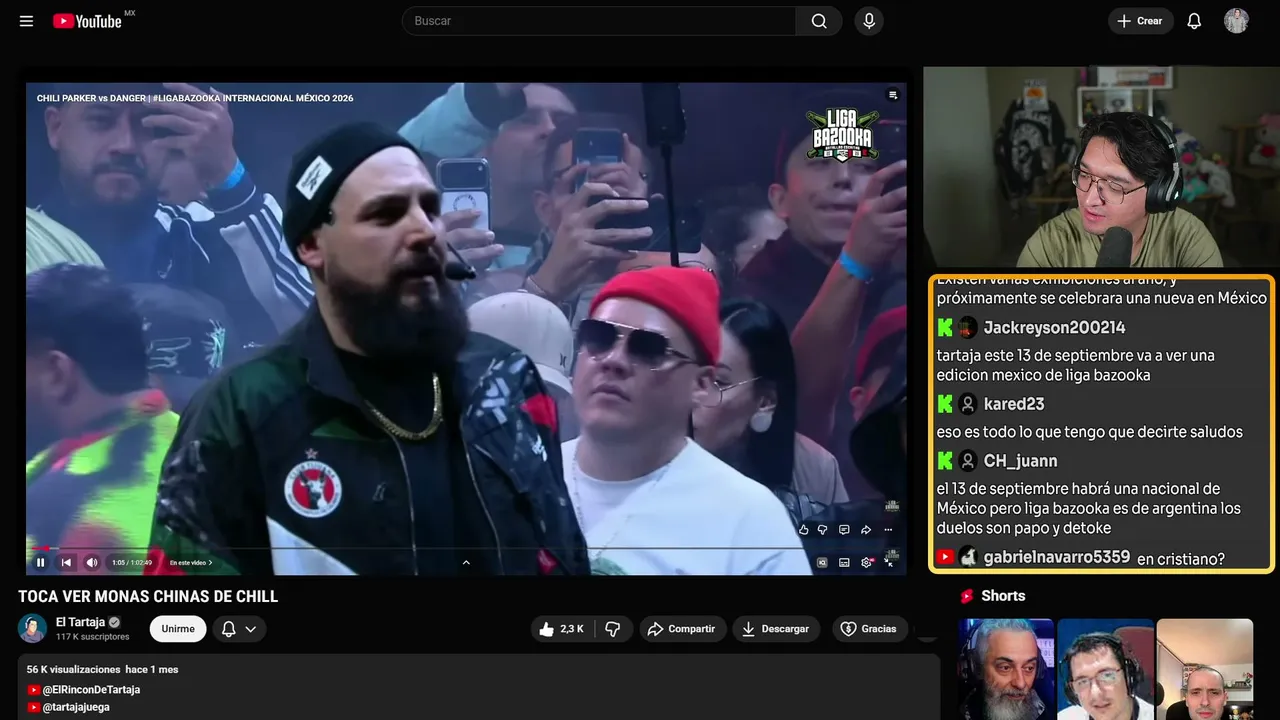Jump to the previous video
Viewport: 1280px width, 720px height.
(x=66, y=562)
